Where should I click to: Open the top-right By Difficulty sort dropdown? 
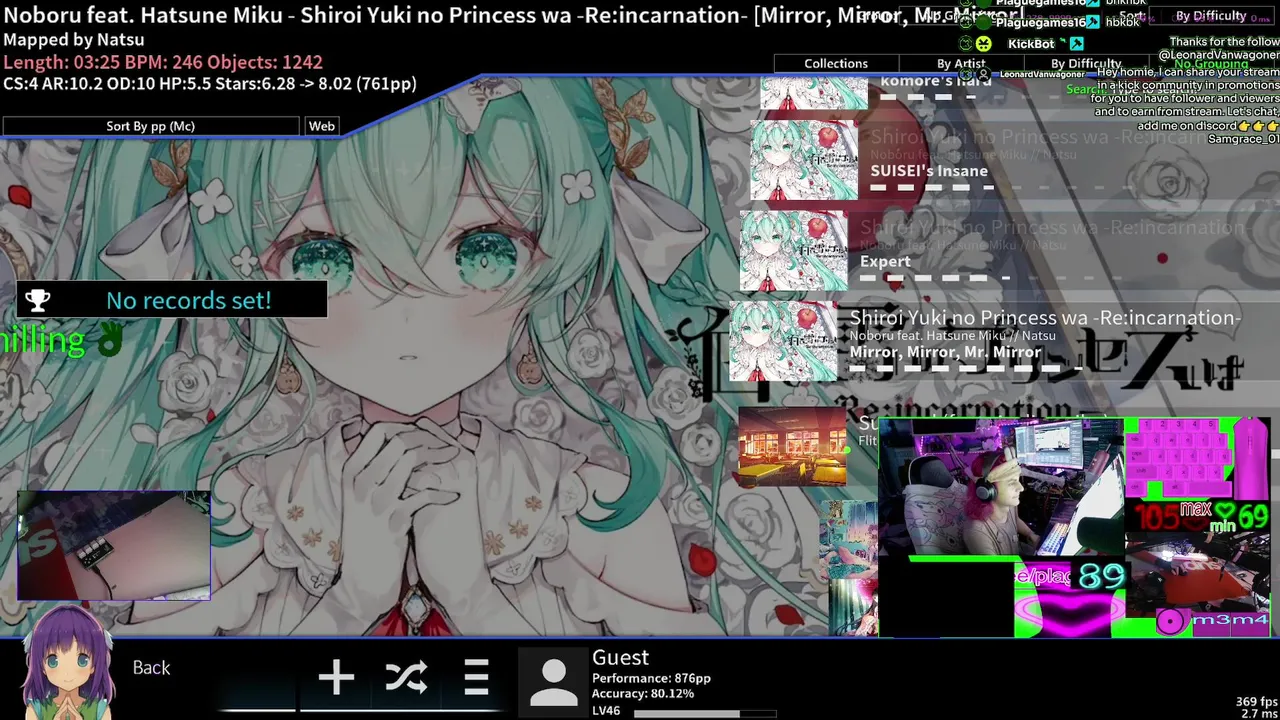tap(1210, 16)
